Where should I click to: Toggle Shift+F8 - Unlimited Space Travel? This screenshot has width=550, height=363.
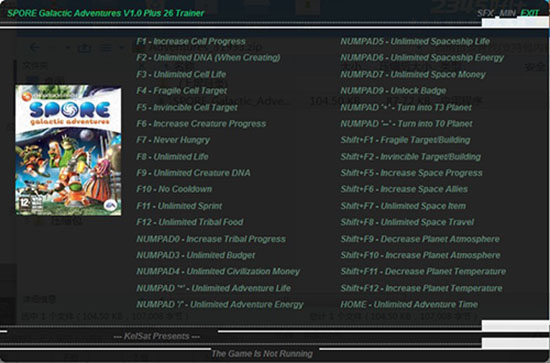coord(407,222)
